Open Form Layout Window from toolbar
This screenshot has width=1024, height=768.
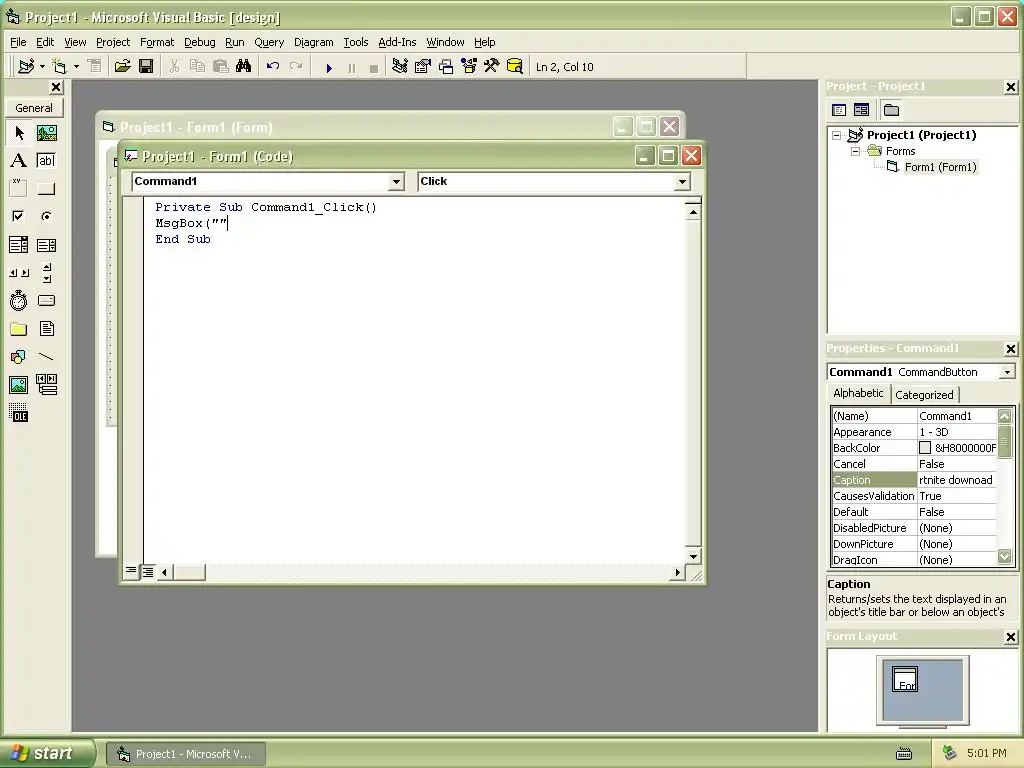point(446,67)
